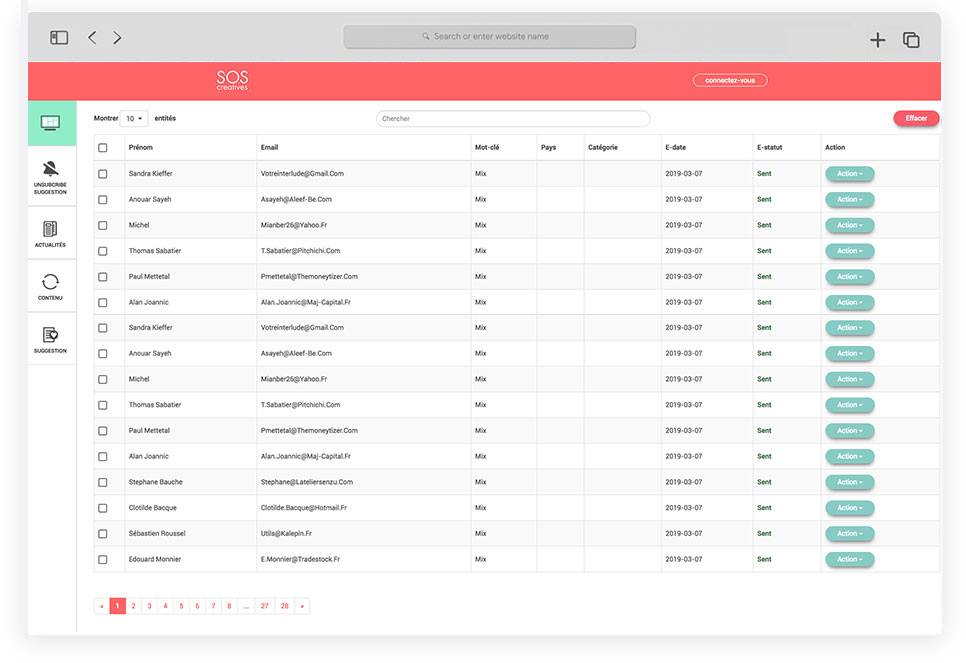Image resolution: width=966 pixels, height=663 pixels.
Task: Open Action dropdown for Sébastien Roussel
Action: pos(850,534)
